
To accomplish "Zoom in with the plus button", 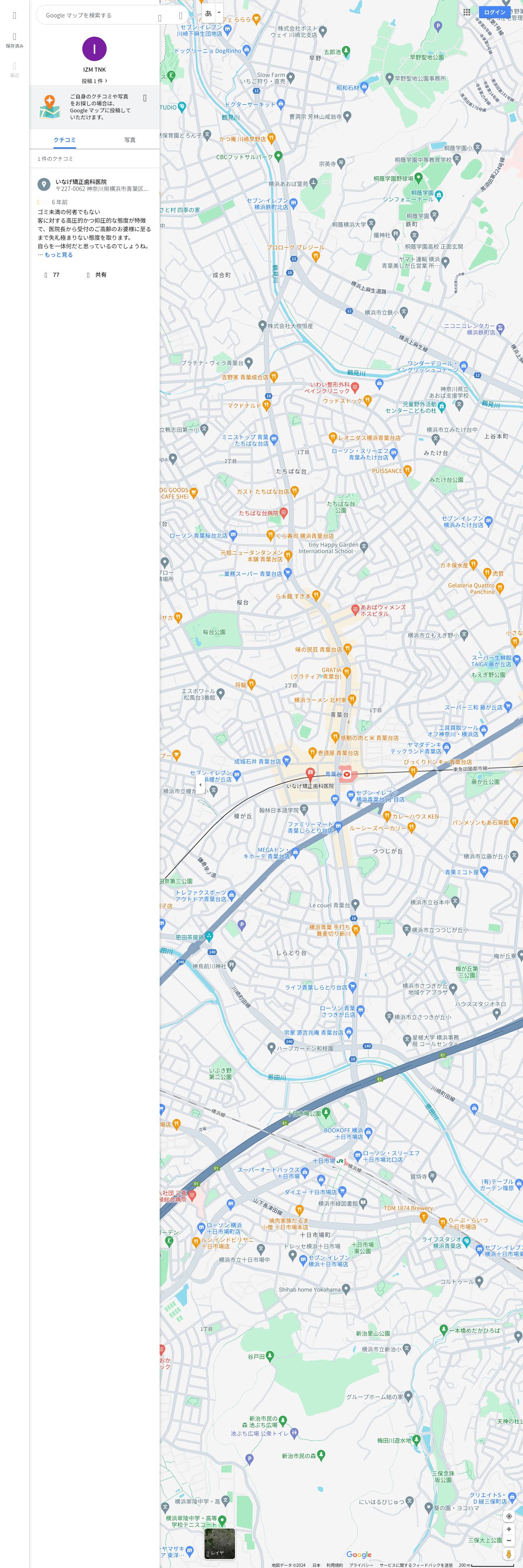I will pos(509,1529).
